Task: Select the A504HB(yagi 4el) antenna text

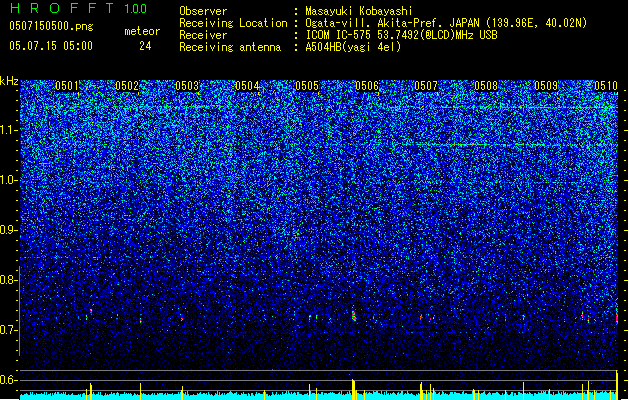Action: [x=353, y=47]
